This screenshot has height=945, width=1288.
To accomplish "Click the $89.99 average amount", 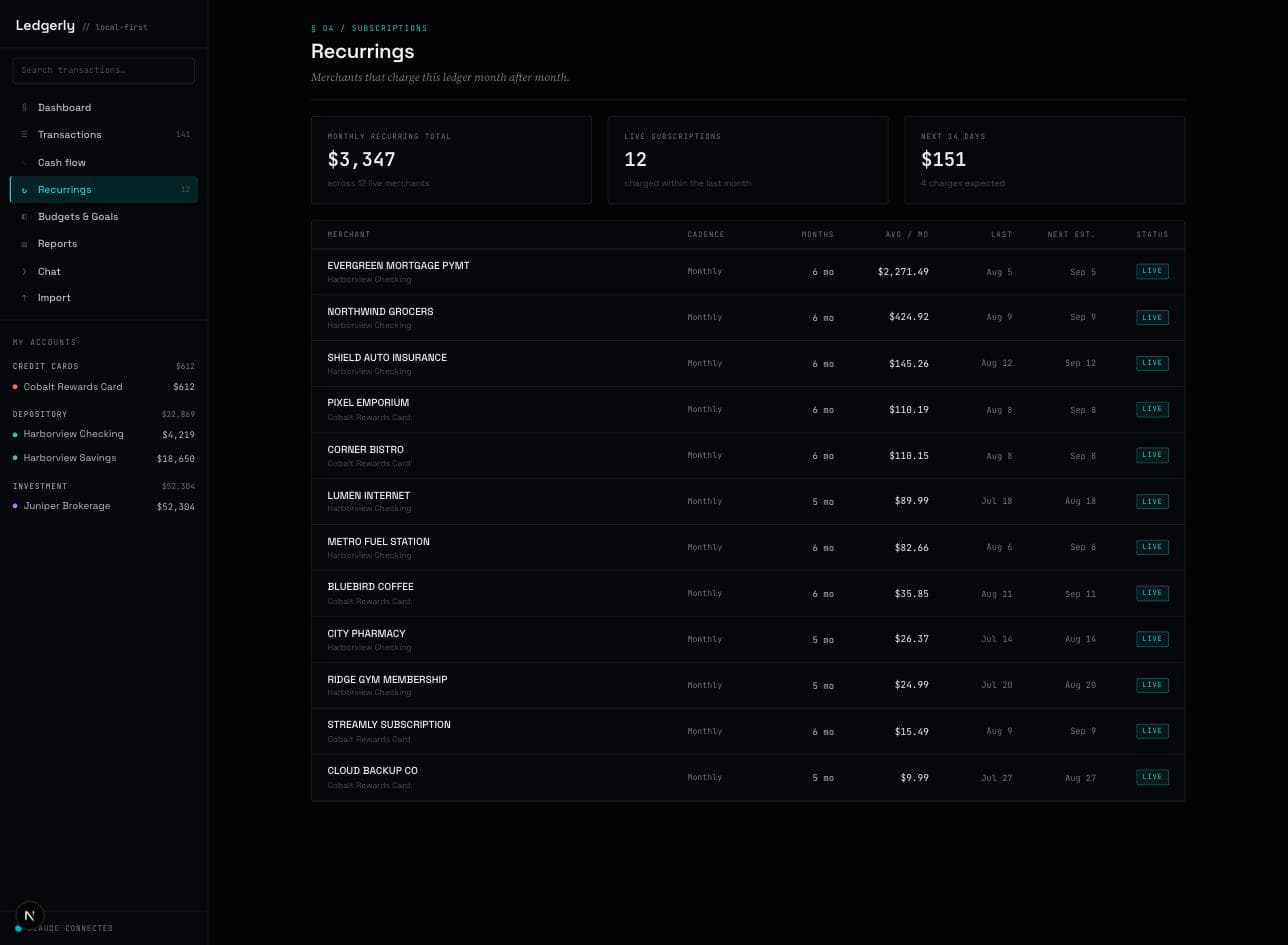I will coord(912,501).
